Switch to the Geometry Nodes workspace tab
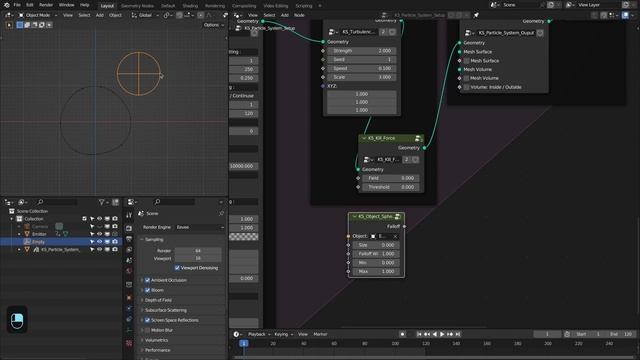 pyautogui.click(x=137, y=6)
